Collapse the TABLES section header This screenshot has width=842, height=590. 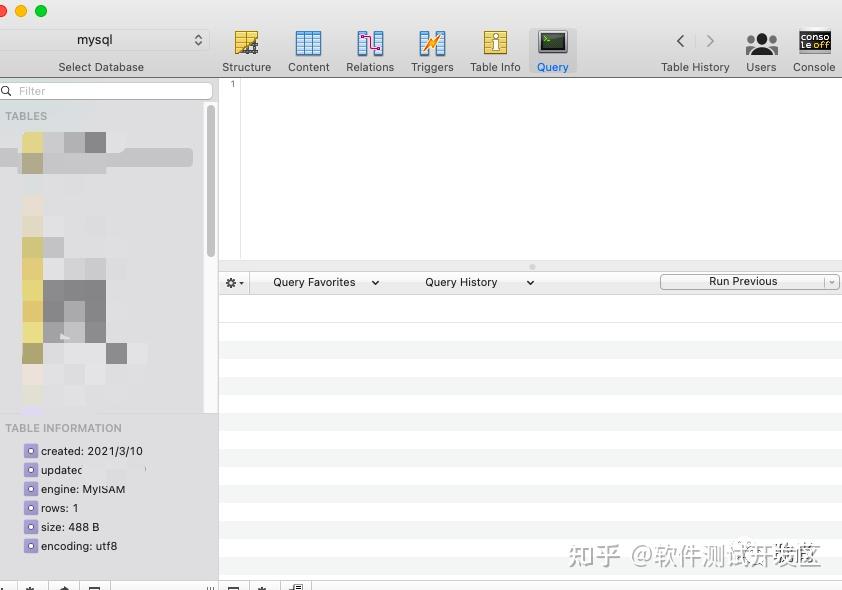click(26, 116)
